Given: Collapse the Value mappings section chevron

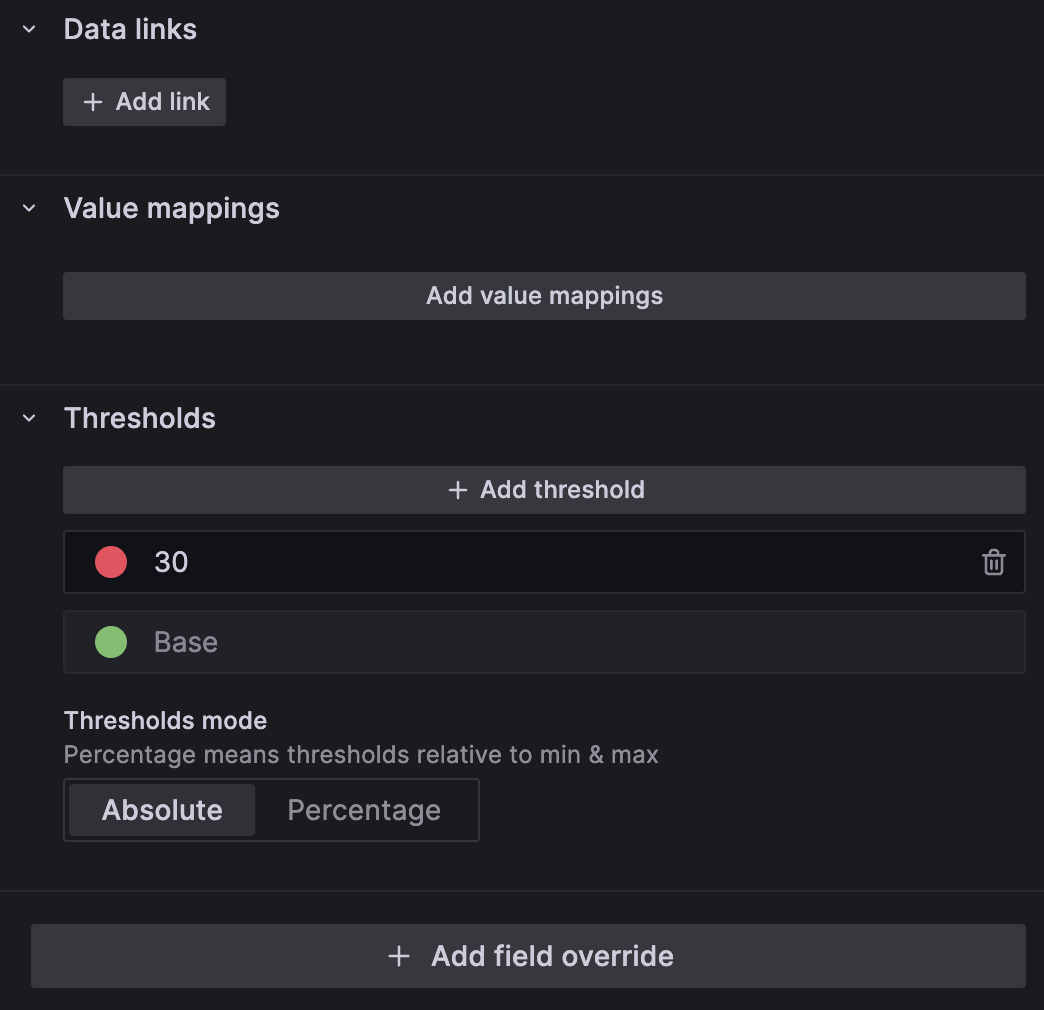Looking at the screenshot, I should click(x=29, y=208).
